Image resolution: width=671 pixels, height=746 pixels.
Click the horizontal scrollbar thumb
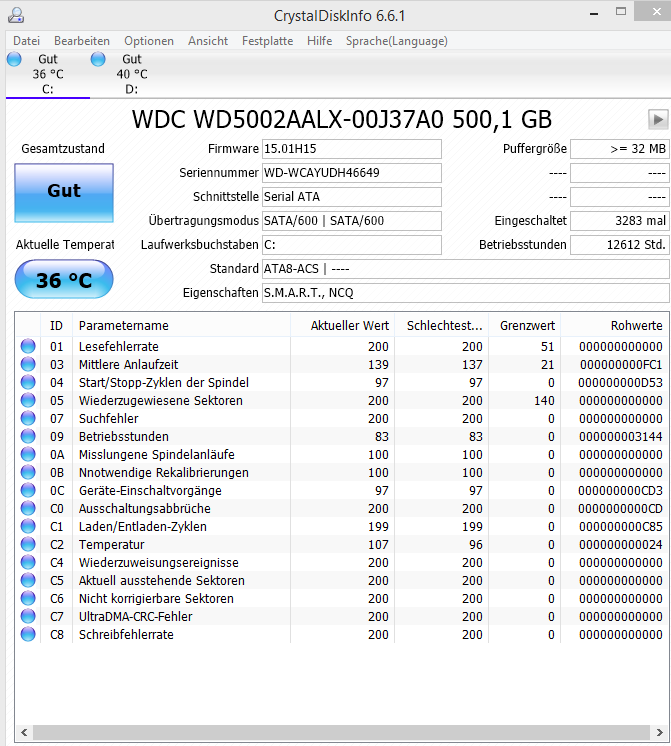(x=341, y=732)
